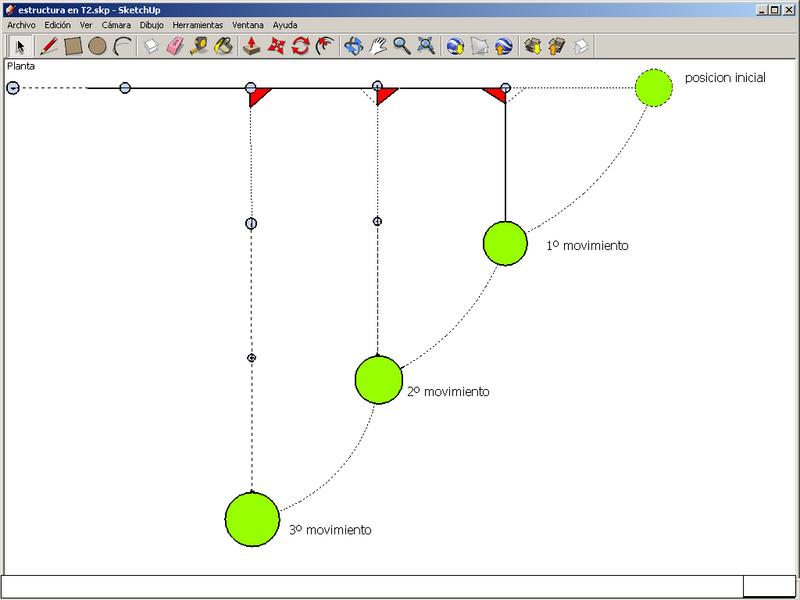800x600 pixels.
Task: Click the measurements box in status bar
Action: [x=768, y=586]
